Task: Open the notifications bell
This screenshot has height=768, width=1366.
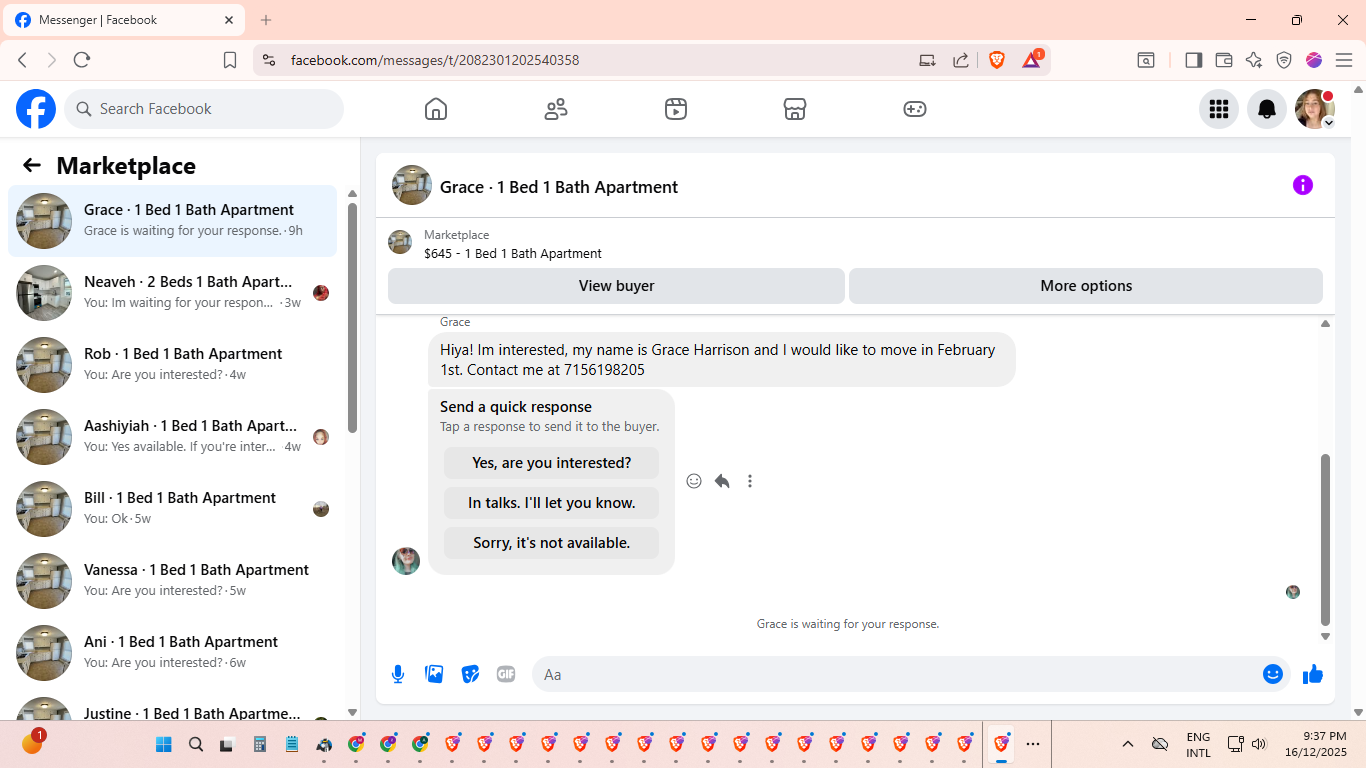Action: pos(1267,109)
